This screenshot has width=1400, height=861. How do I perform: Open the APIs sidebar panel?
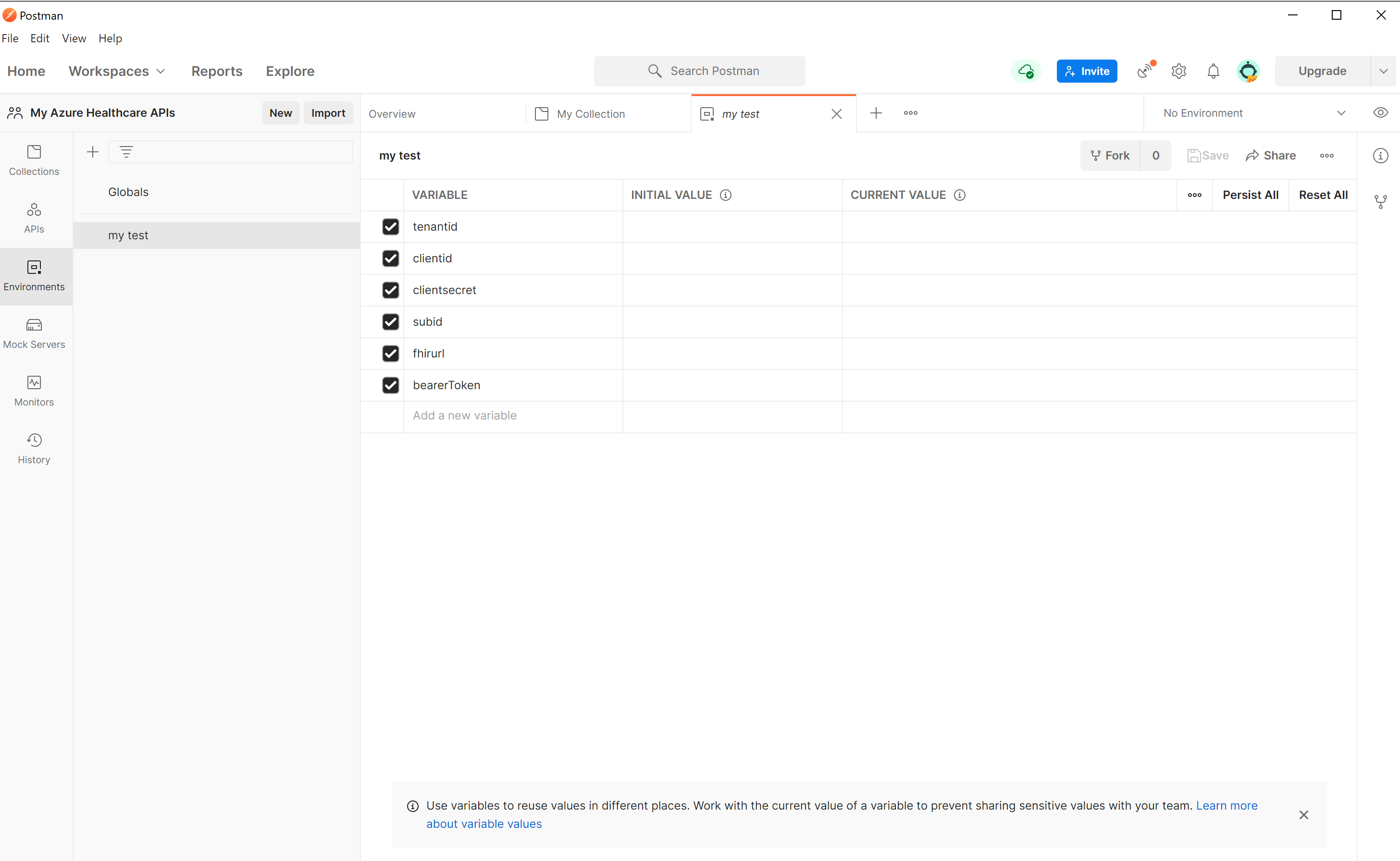[34, 218]
